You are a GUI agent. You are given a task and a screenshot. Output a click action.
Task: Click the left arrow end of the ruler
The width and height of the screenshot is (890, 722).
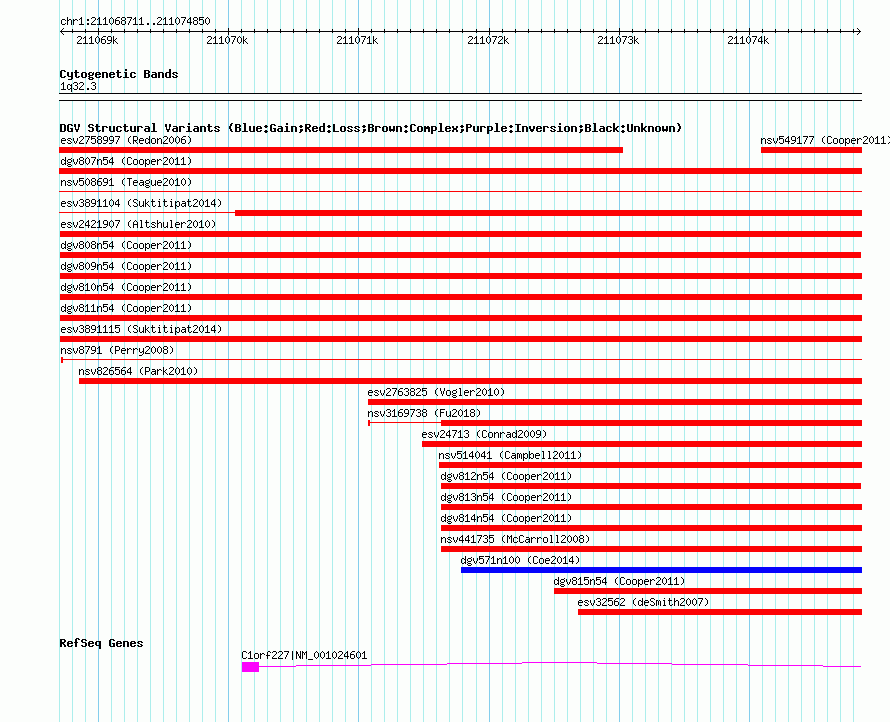coord(62,32)
